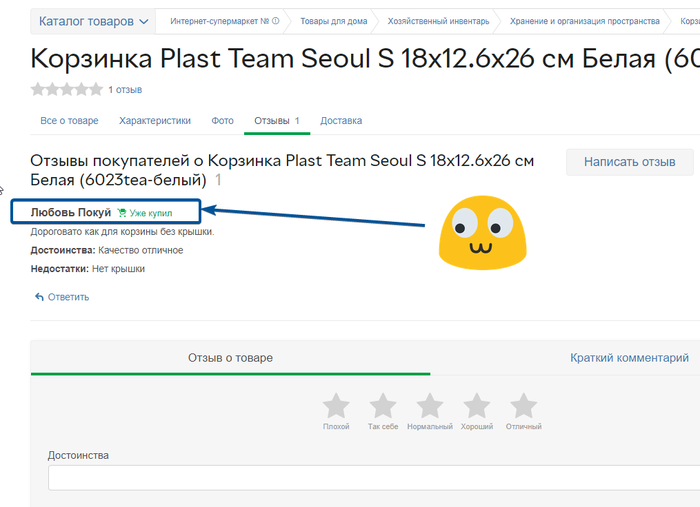The image size is (700, 507).
Task: Switch to Характеристики tab
Action: (154, 121)
